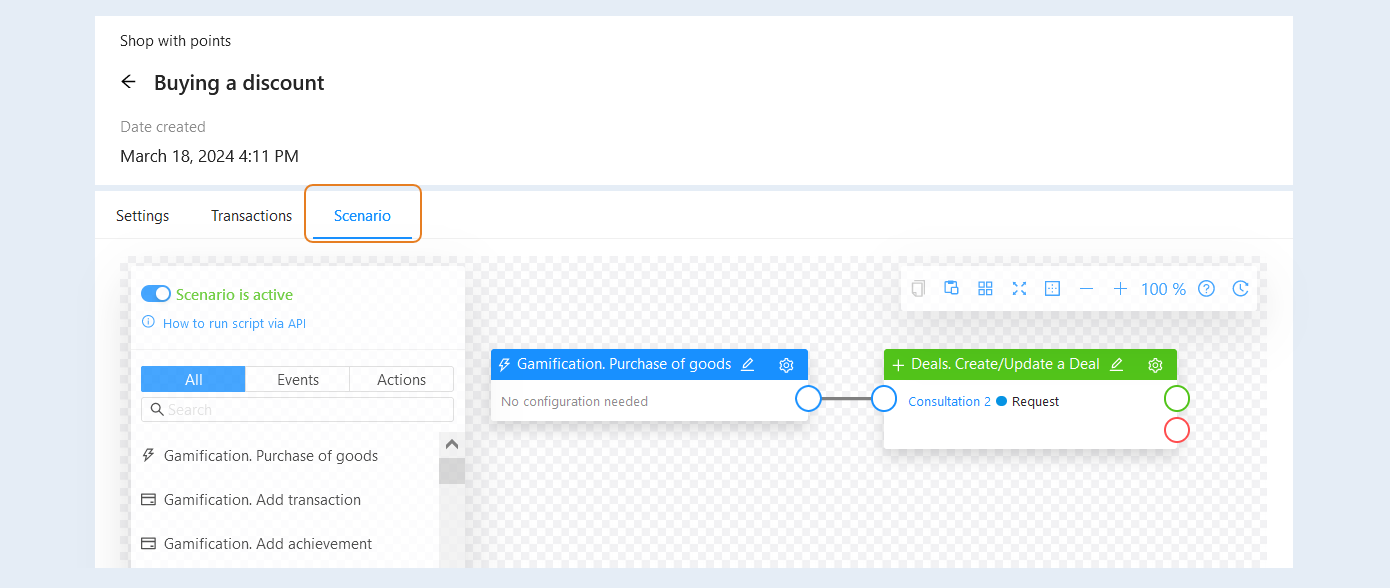Click the paste clipboard icon in canvas toolbar
Image resolution: width=1390 pixels, height=588 pixels.
click(952, 288)
